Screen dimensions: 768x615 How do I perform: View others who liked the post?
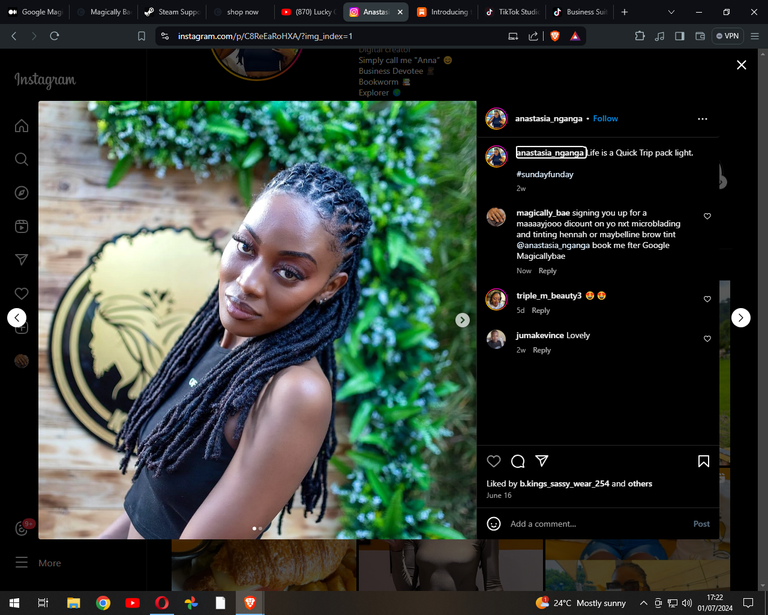tap(640, 484)
